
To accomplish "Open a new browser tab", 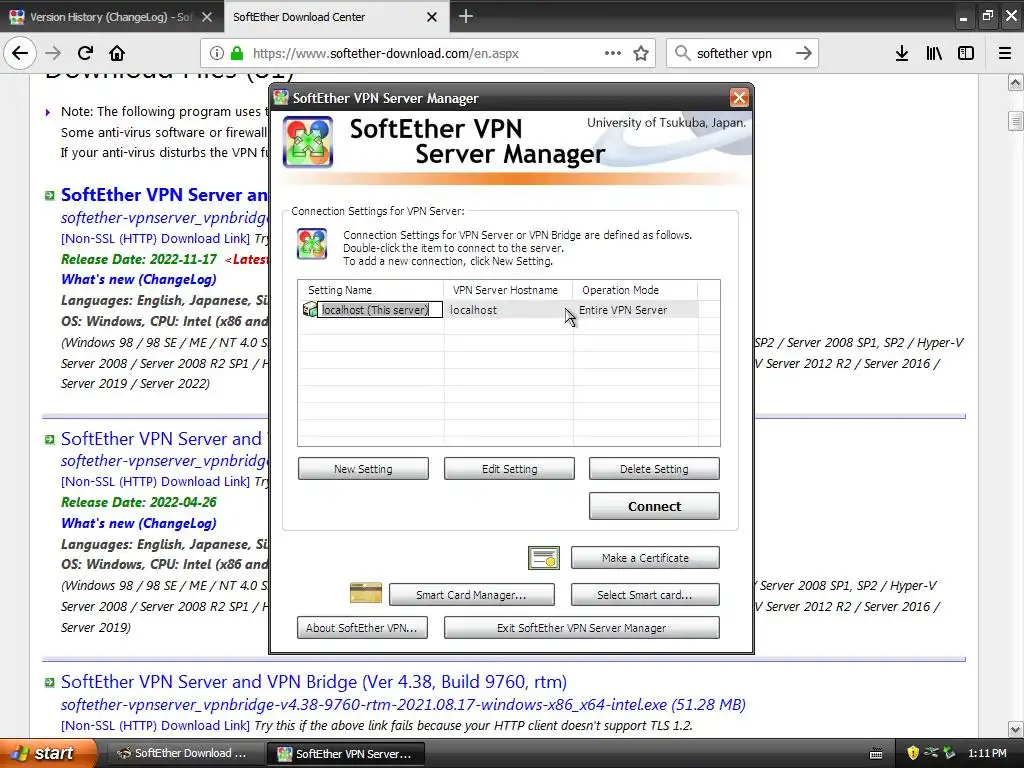I will pyautogui.click(x=466, y=16).
